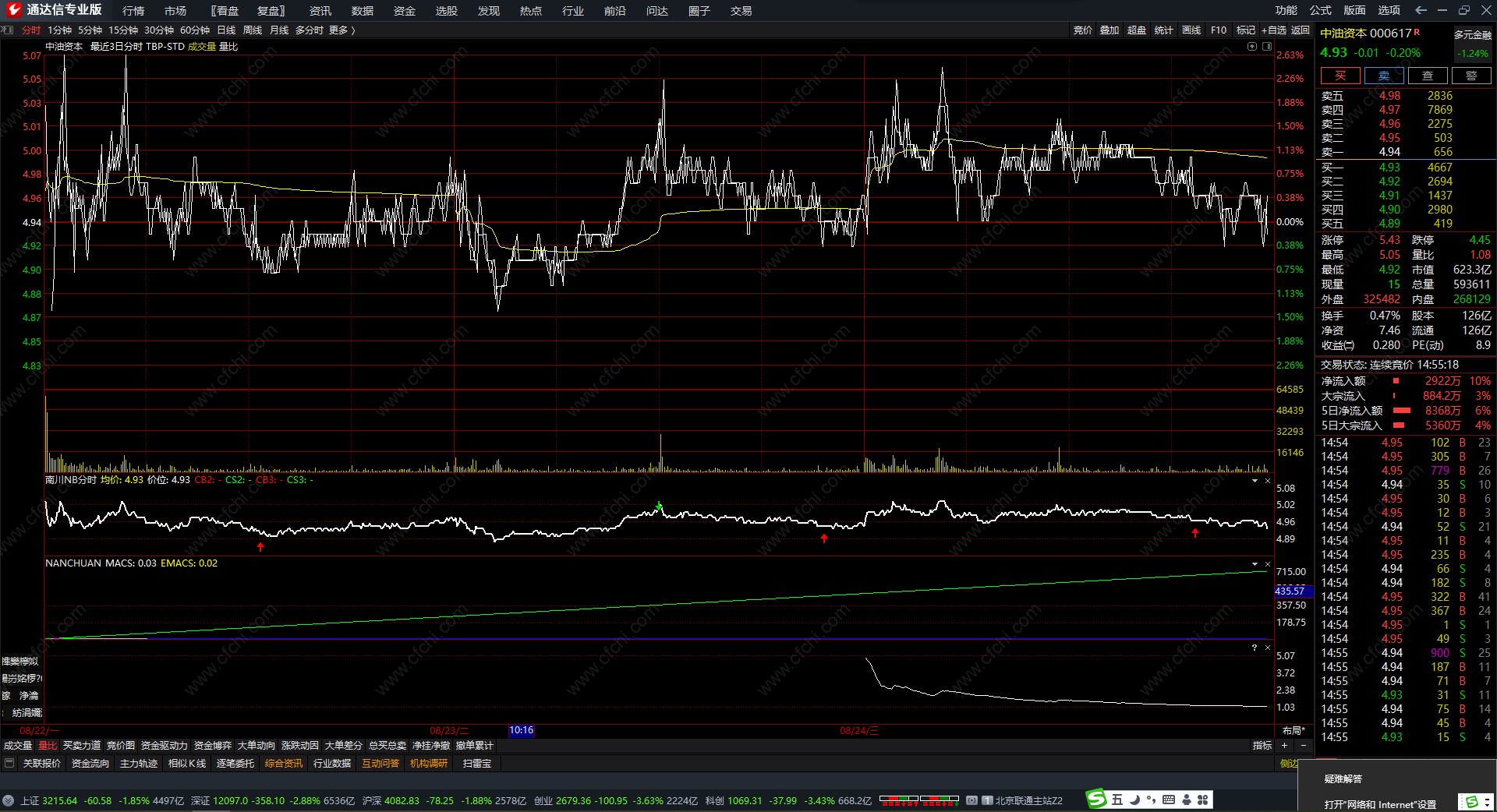This screenshot has width=1497, height=812.
Task: Click the plus button next to 指标
Action: (1284, 746)
